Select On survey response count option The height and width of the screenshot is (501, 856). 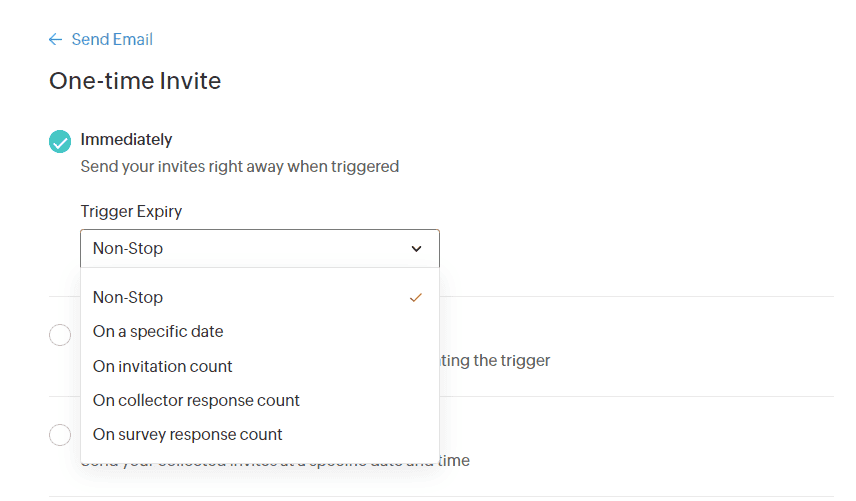[188, 434]
